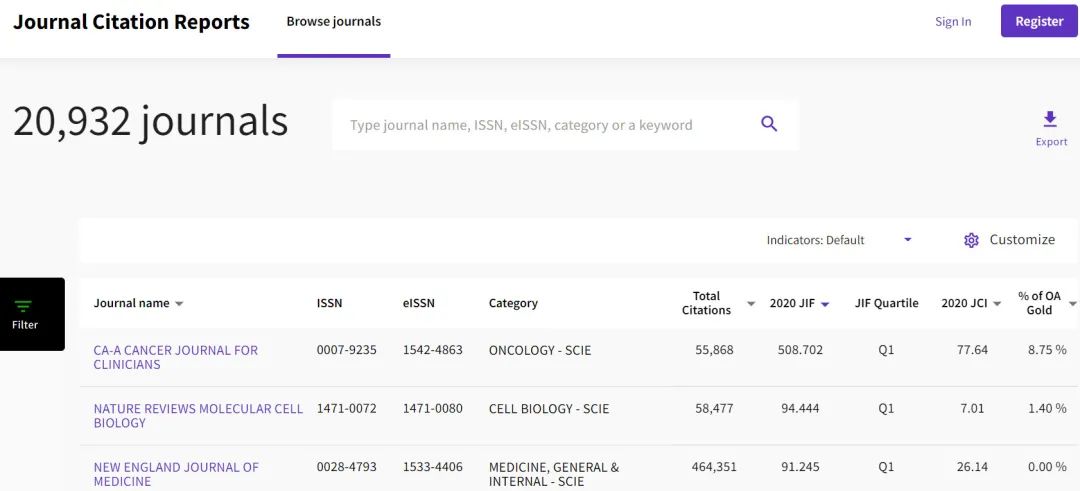Click the Export download icon
This screenshot has width=1080, height=491.
pos(1050,119)
